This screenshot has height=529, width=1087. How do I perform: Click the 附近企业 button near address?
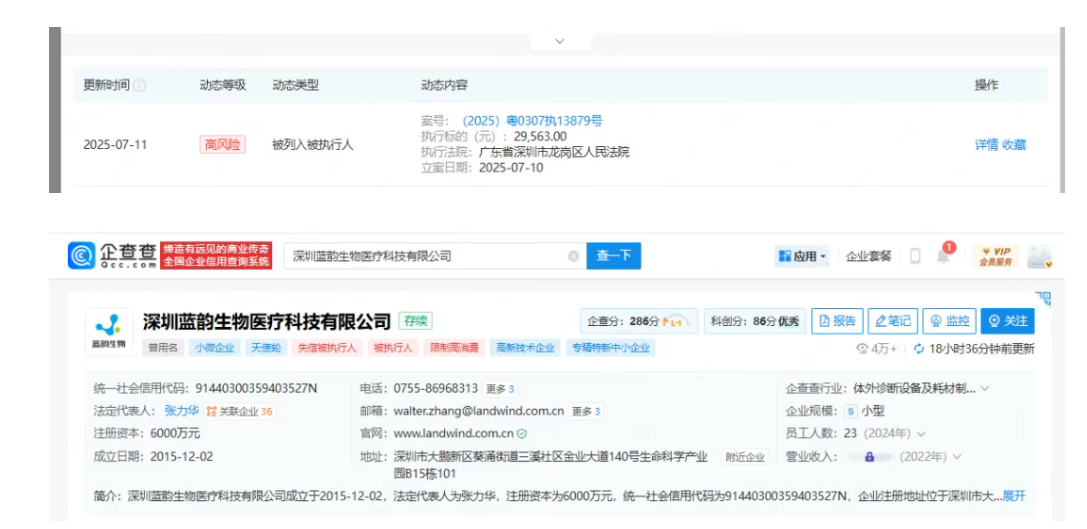(x=745, y=458)
